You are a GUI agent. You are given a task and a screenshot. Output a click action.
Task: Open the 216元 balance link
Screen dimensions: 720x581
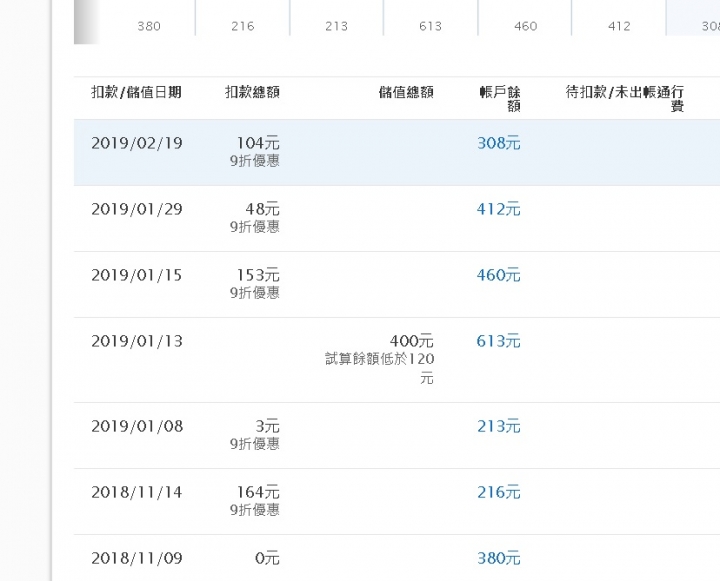point(499,492)
